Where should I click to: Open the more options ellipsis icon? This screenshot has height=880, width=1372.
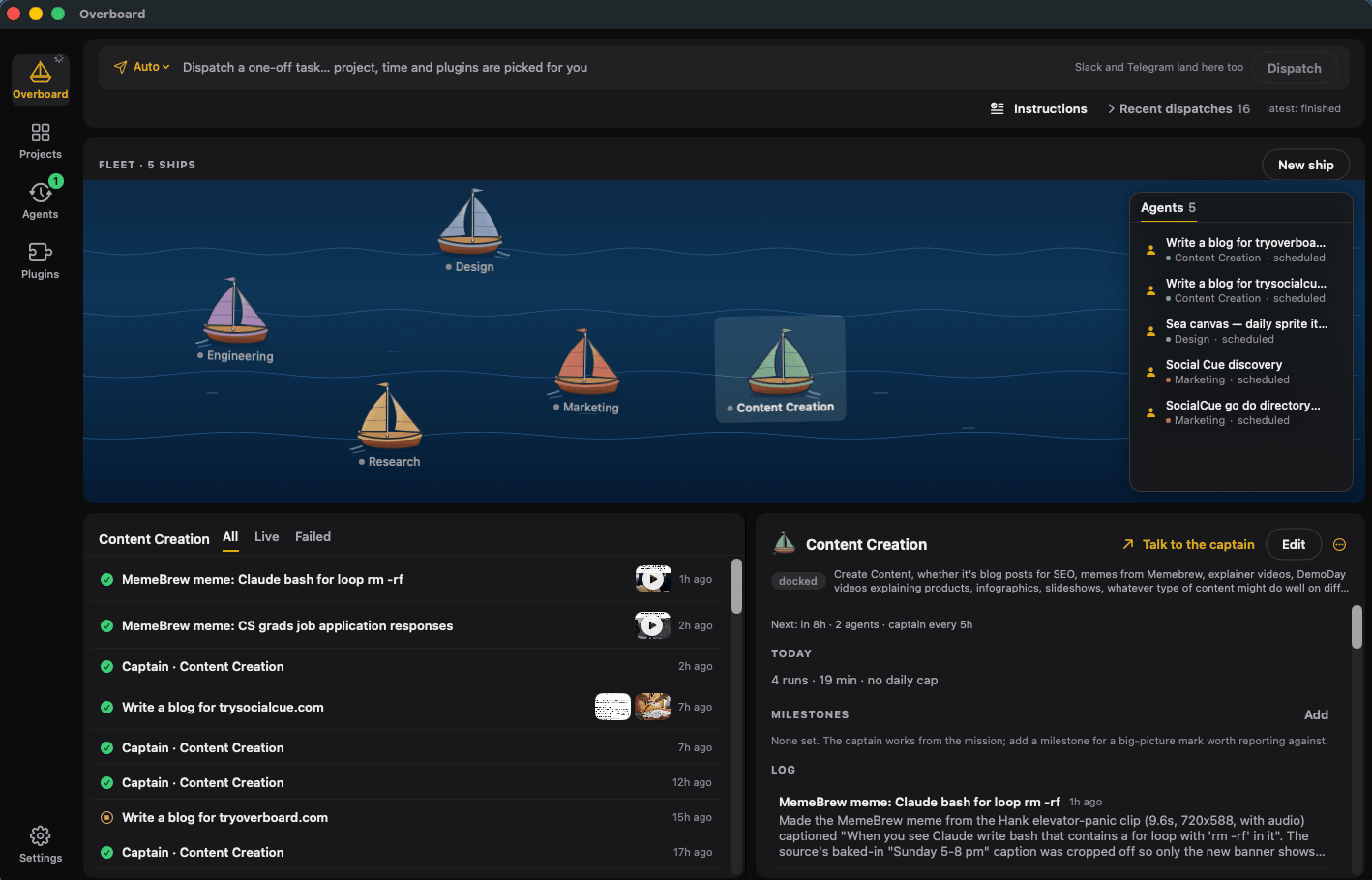[x=1340, y=544]
